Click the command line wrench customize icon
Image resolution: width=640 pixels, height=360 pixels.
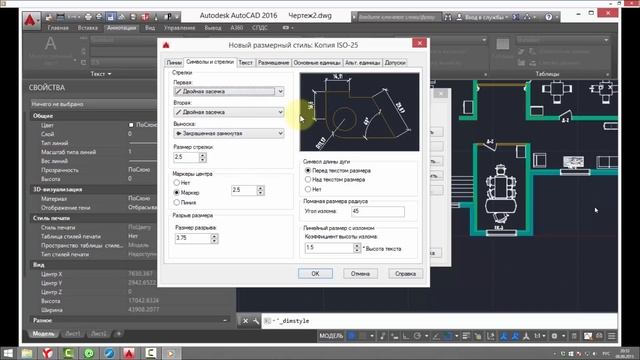[256, 321]
